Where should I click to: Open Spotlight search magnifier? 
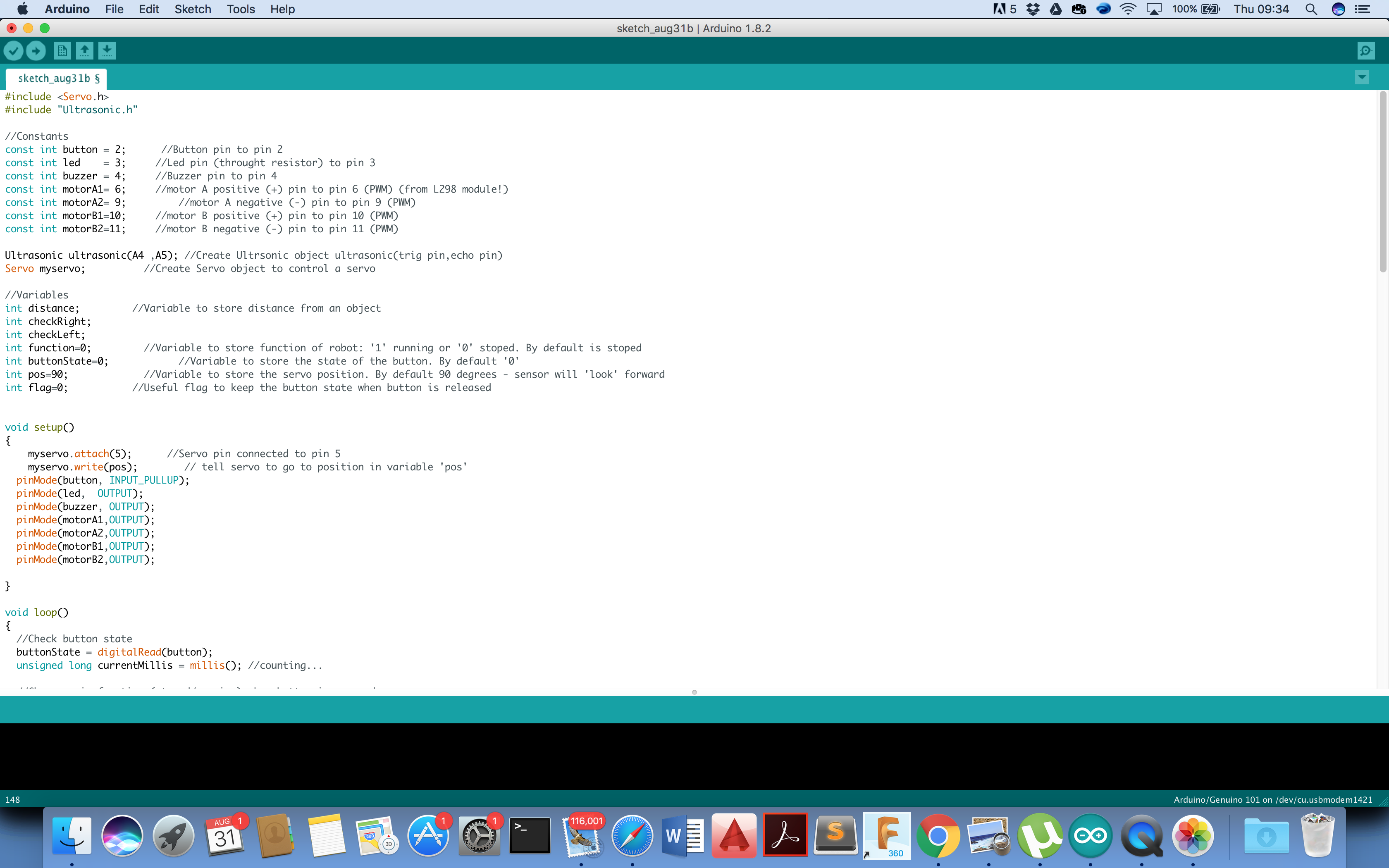point(1311,9)
